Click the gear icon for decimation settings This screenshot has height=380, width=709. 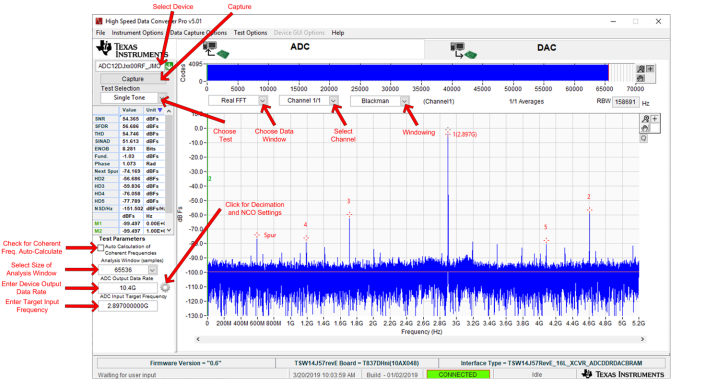(165, 287)
